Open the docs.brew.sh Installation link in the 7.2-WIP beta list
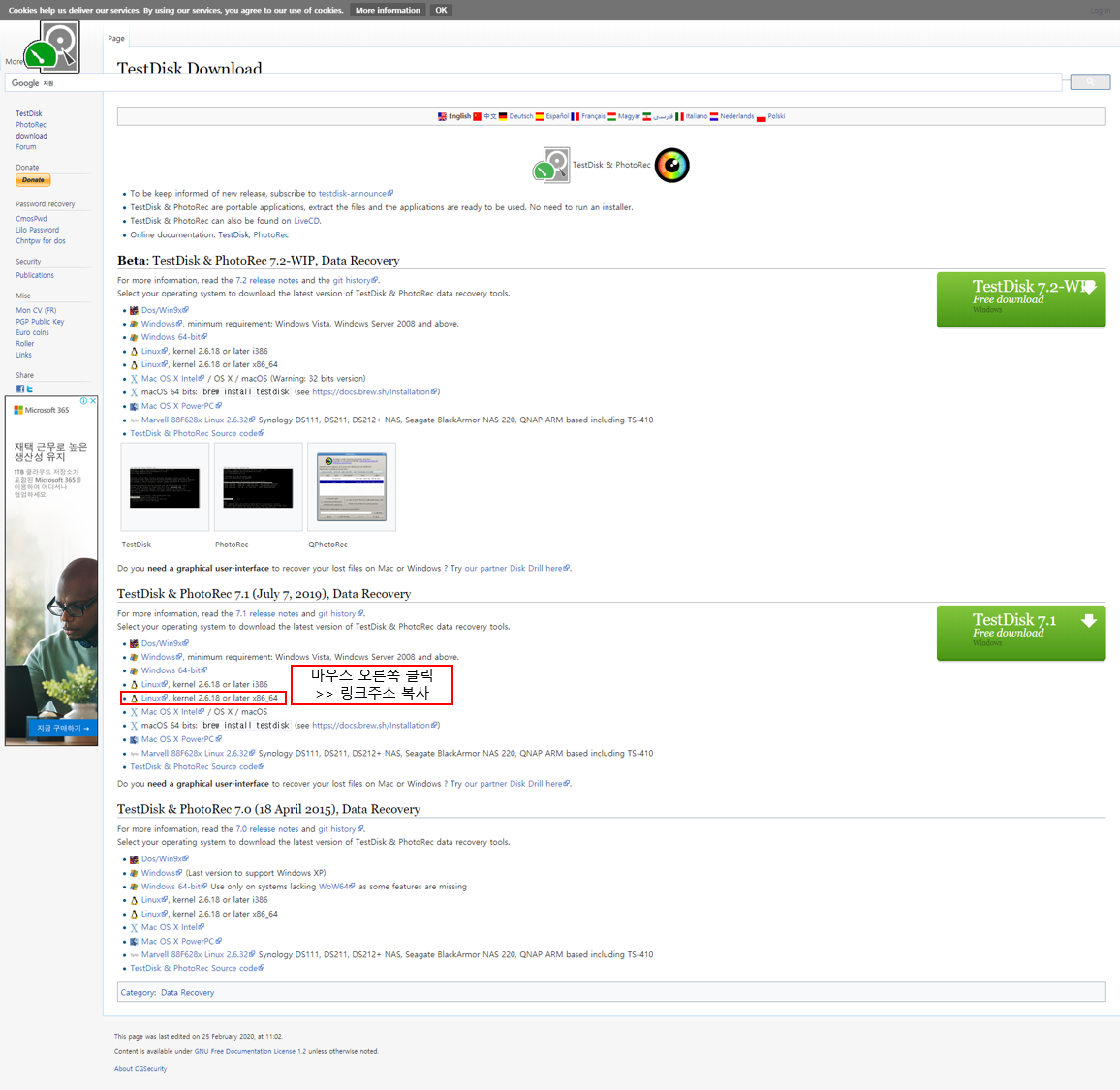The width and height of the screenshot is (1120, 1090). 375,392
